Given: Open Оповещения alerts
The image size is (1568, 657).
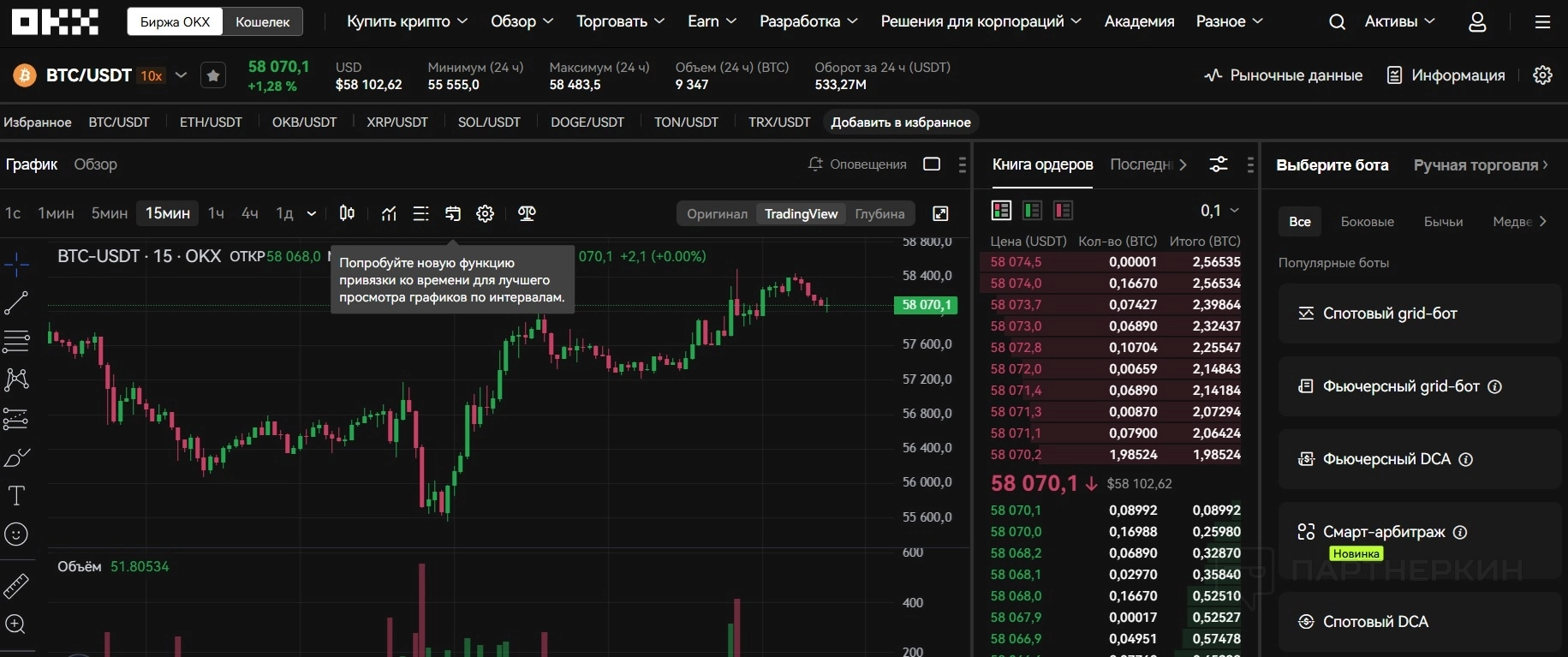Looking at the screenshot, I should (x=857, y=164).
